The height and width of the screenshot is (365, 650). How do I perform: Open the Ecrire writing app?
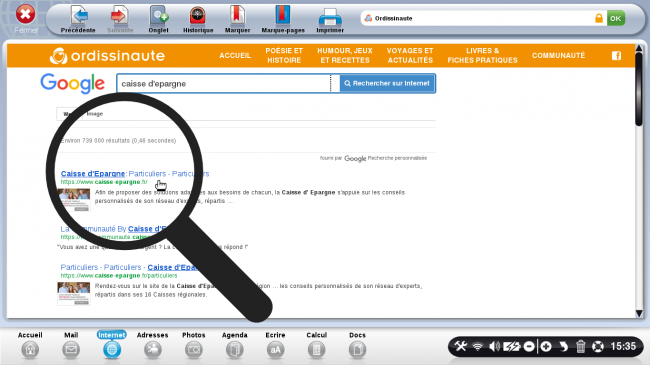275,345
